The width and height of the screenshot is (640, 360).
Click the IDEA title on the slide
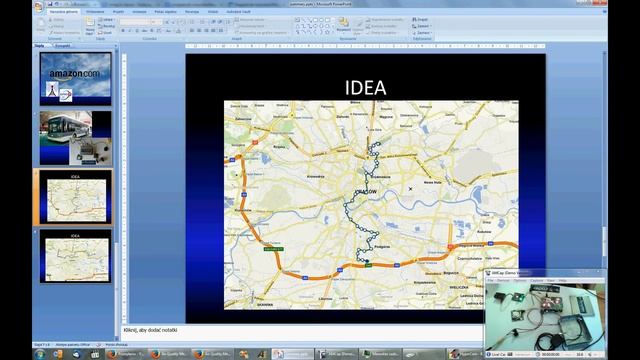(x=365, y=88)
